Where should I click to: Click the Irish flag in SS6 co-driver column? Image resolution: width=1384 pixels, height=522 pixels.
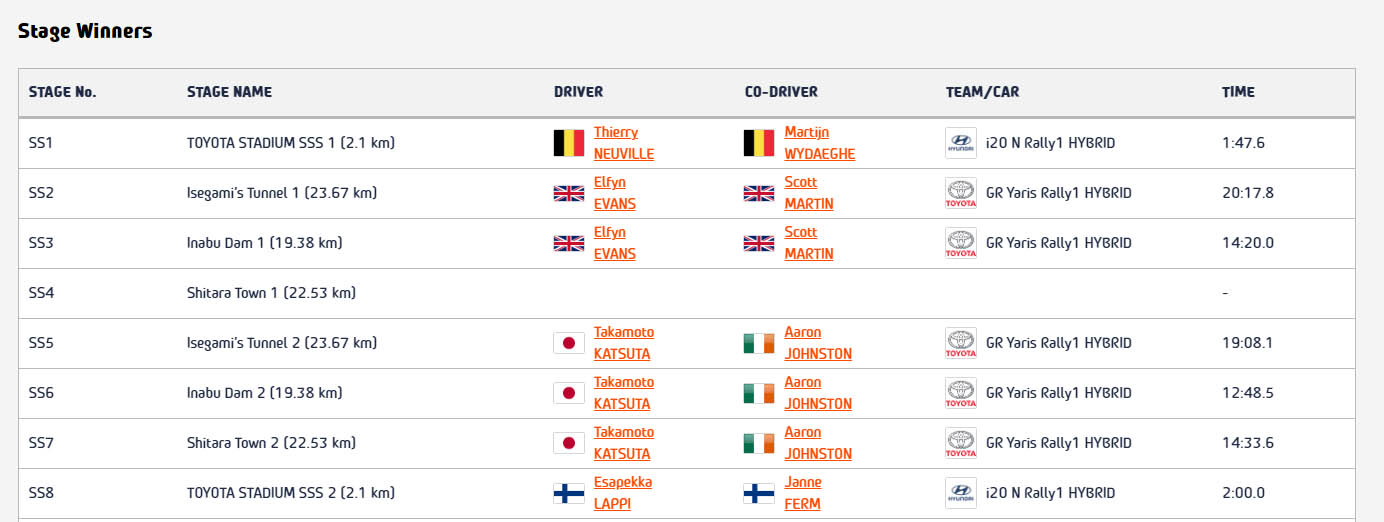pyautogui.click(x=759, y=393)
